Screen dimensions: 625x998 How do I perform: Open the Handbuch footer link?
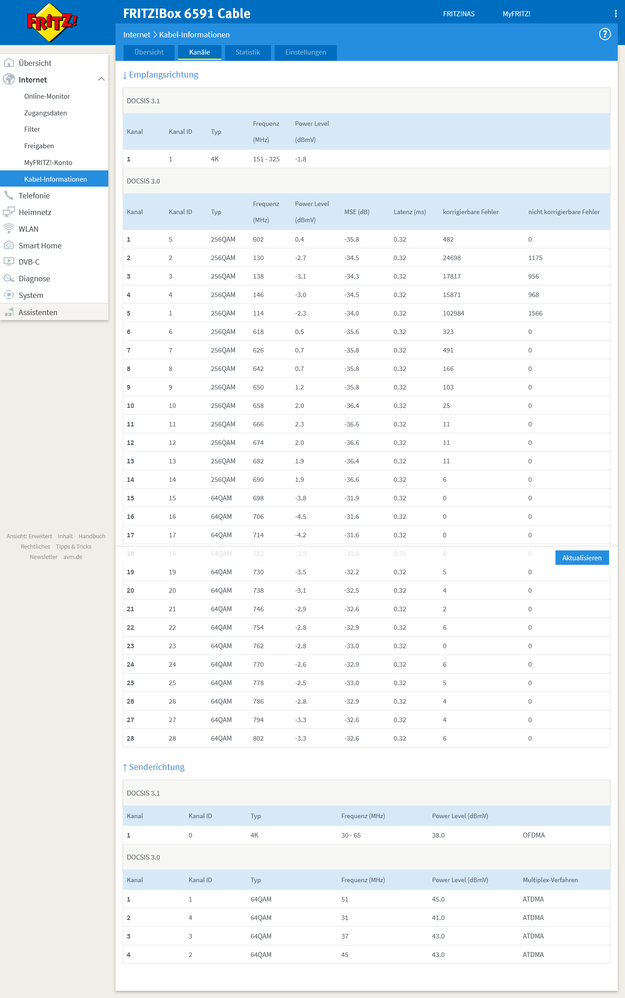coord(92,536)
